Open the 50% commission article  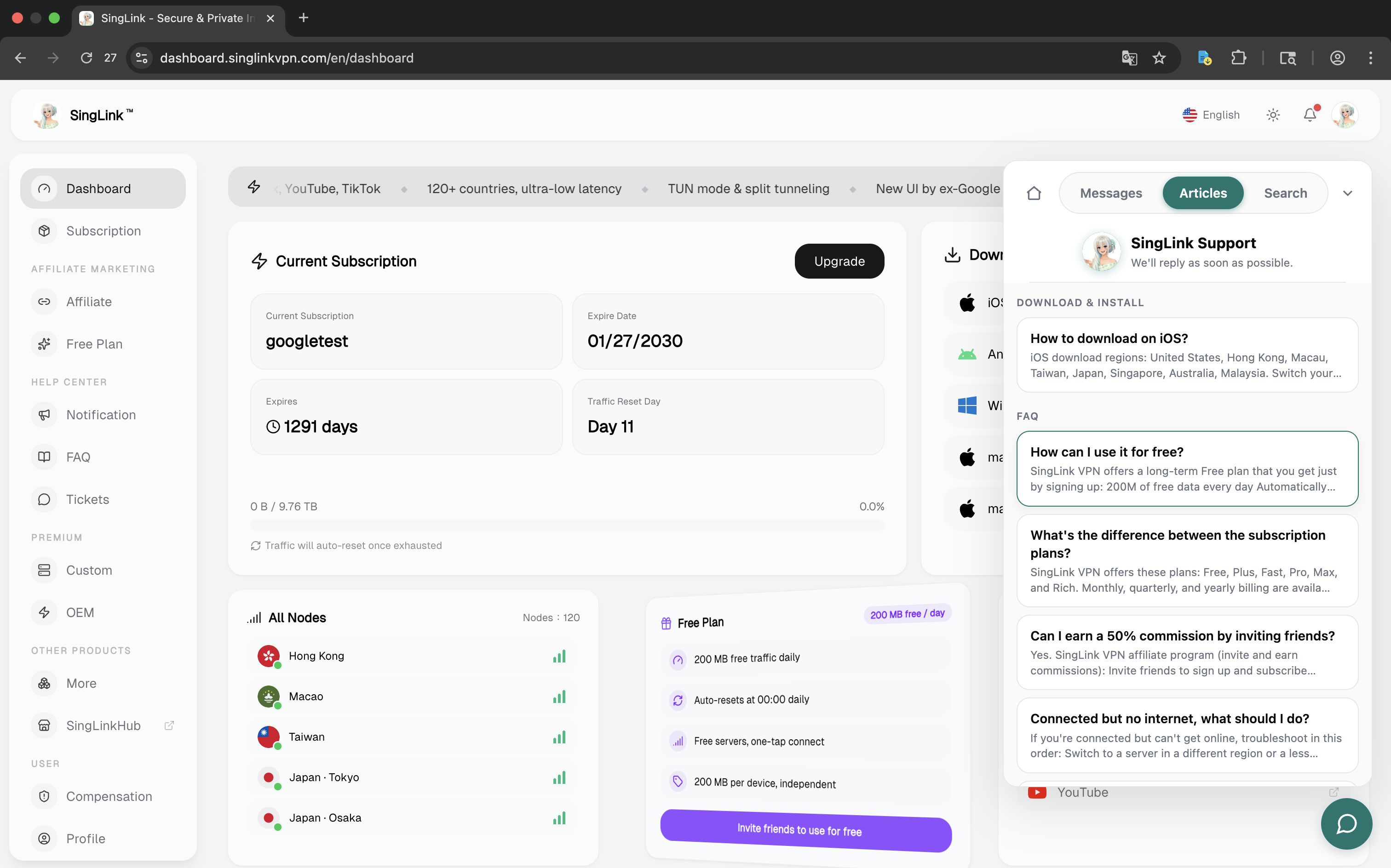pyautogui.click(x=1187, y=652)
